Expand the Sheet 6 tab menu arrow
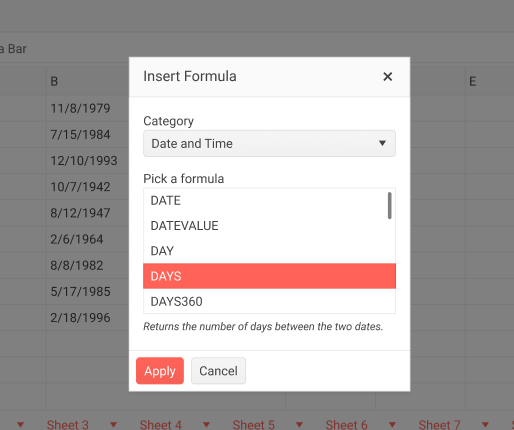This screenshot has height=430, width=514. [393, 425]
